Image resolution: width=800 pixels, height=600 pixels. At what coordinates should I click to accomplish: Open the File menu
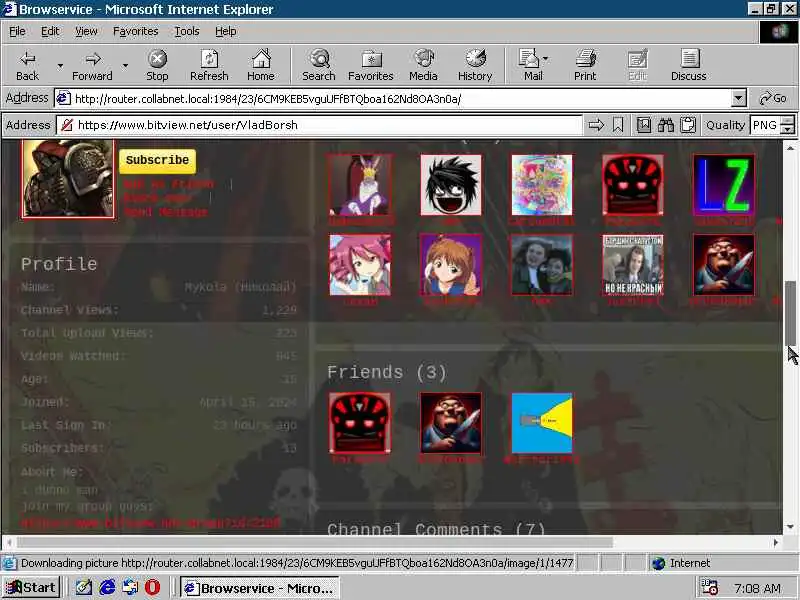coord(17,32)
